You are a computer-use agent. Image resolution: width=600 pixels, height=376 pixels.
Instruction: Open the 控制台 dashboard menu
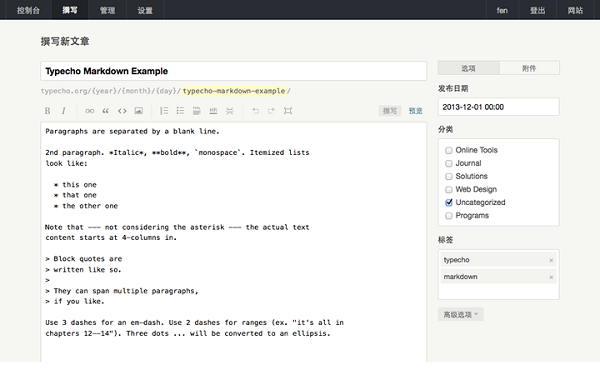28,10
